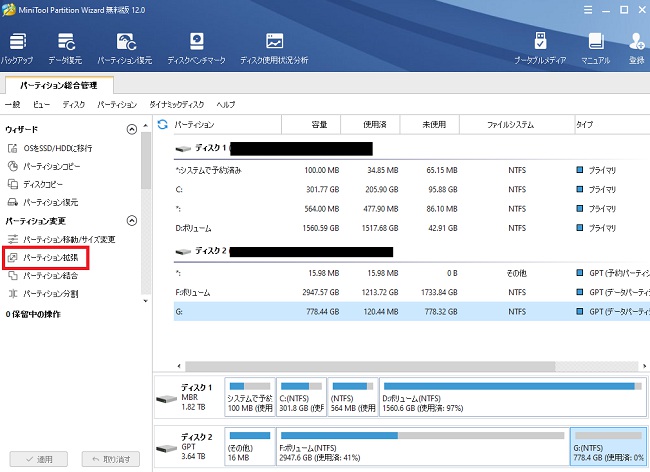Collapse the パーティション変更 section
Viewport: 650px width, 472px height.
pyautogui.click(x=131, y=220)
